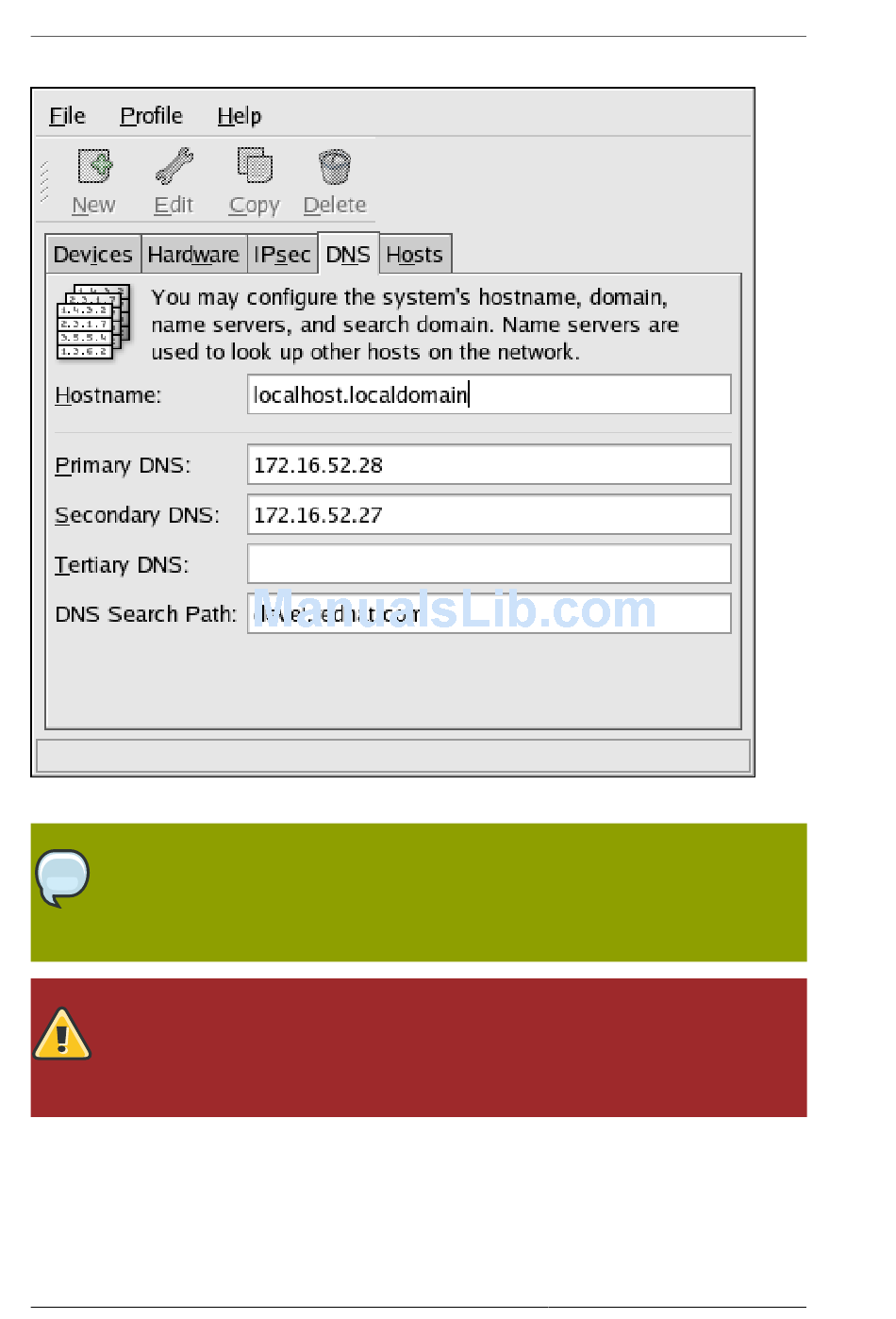Image resolution: width=896 pixels, height=1319 pixels.
Task: Open the File menu
Action: click(x=67, y=116)
